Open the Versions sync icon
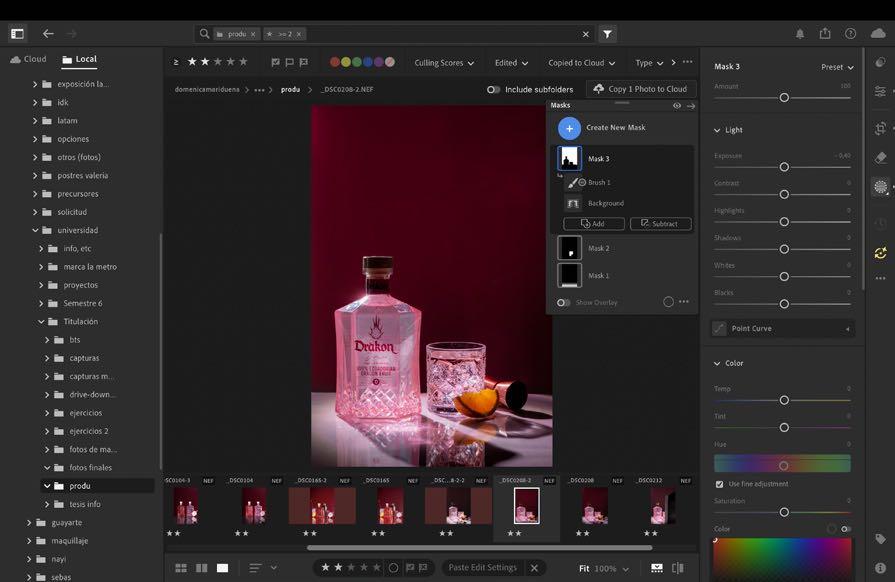 pos(880,253)
